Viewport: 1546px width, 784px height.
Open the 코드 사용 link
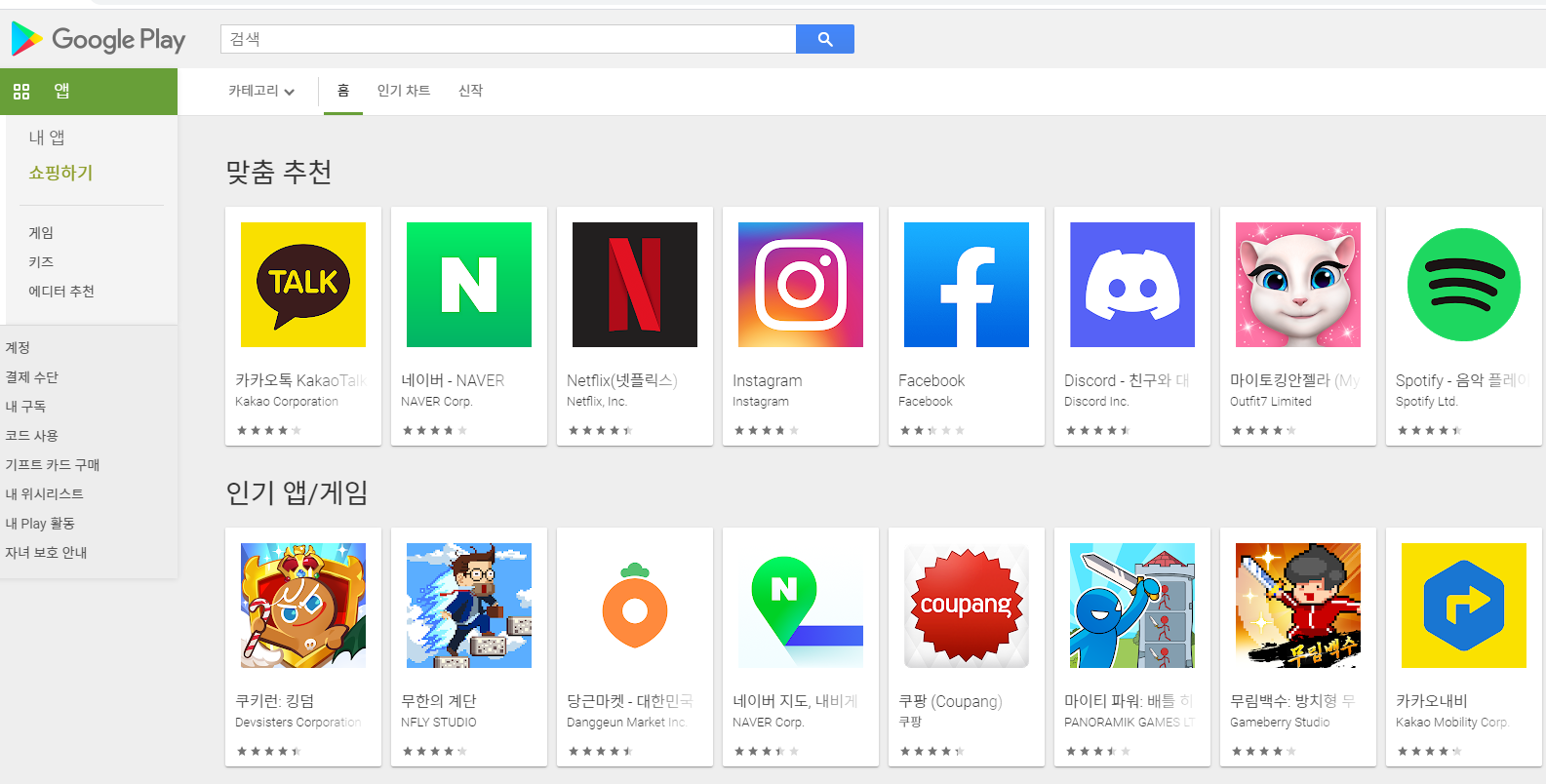tap(32, 436)
